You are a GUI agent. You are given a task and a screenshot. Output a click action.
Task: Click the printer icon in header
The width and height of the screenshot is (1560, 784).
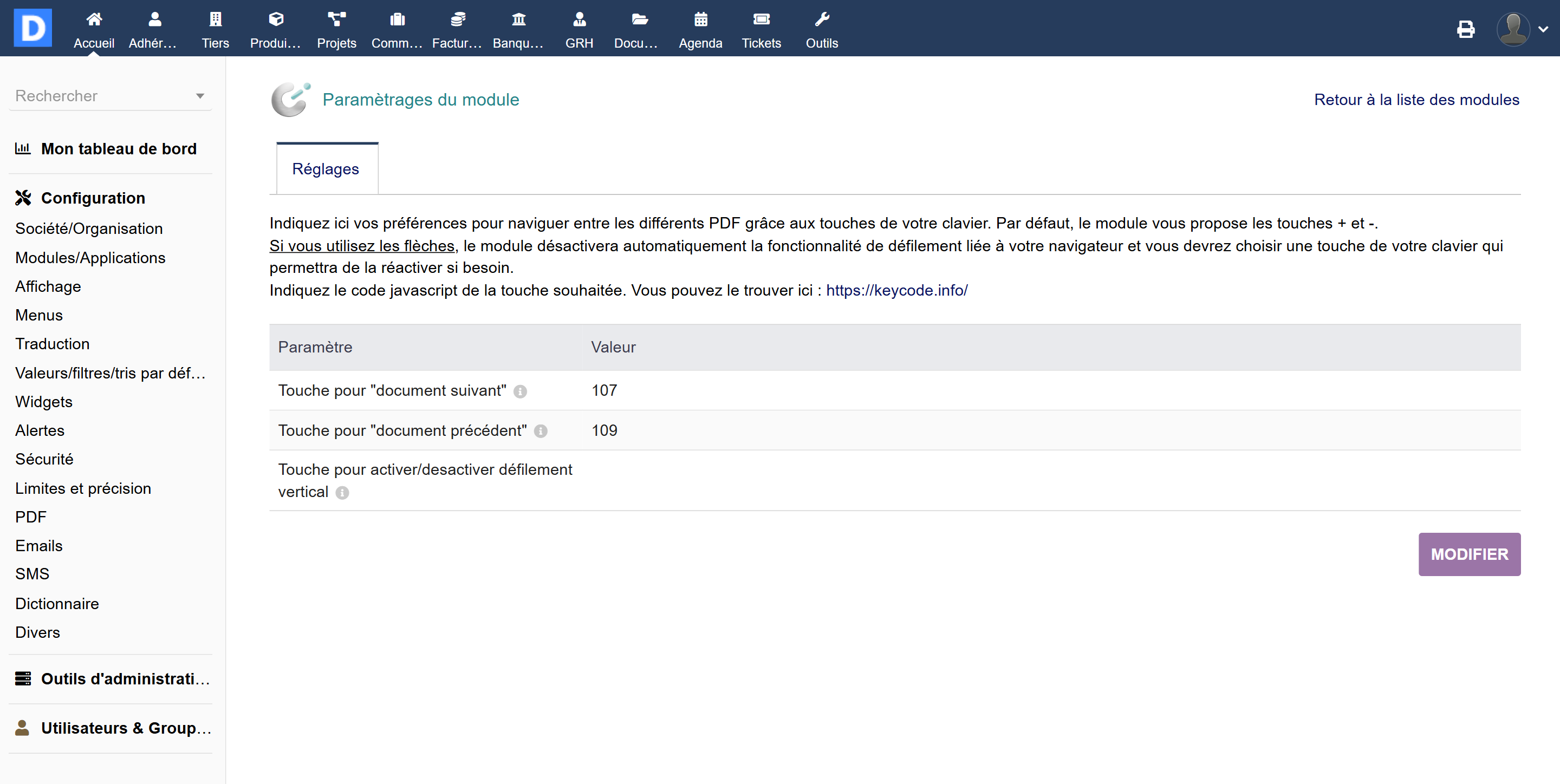[1465, 29]
